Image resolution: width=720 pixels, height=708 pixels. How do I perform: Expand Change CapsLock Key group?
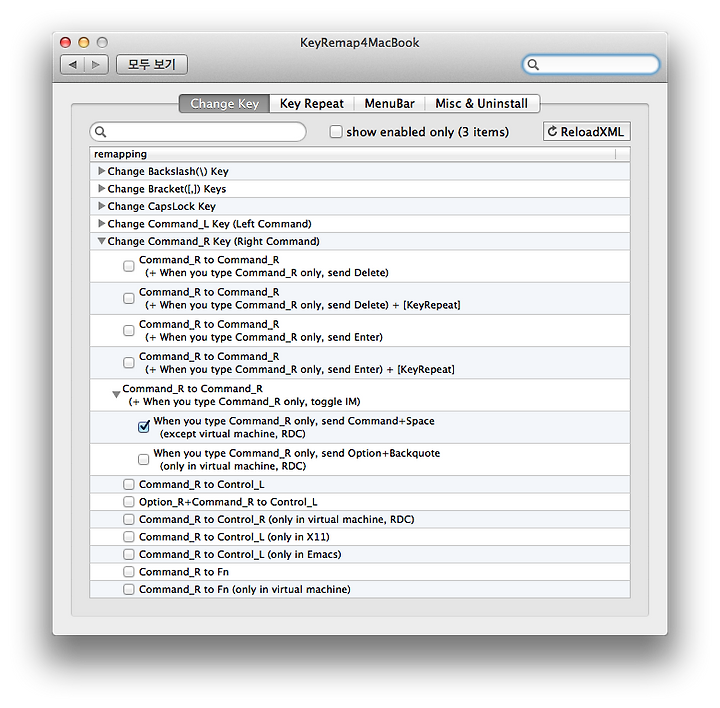click(101, 206)
